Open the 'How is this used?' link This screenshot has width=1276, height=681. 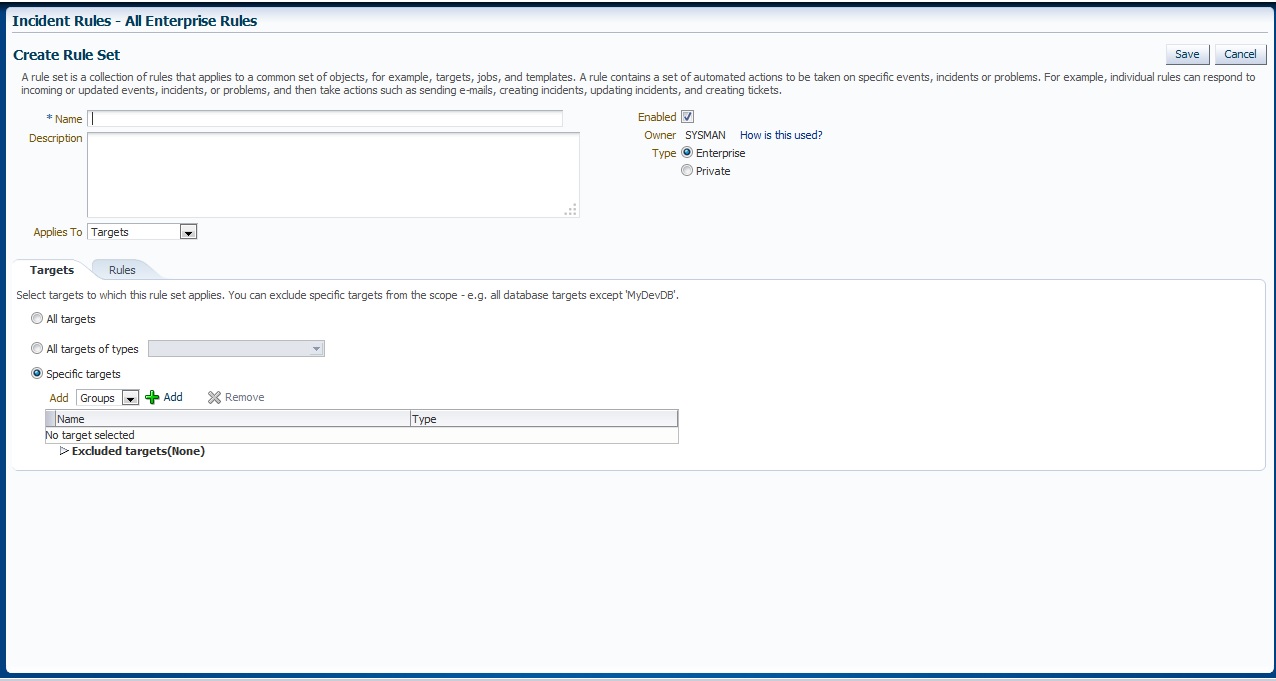[781, 135]
